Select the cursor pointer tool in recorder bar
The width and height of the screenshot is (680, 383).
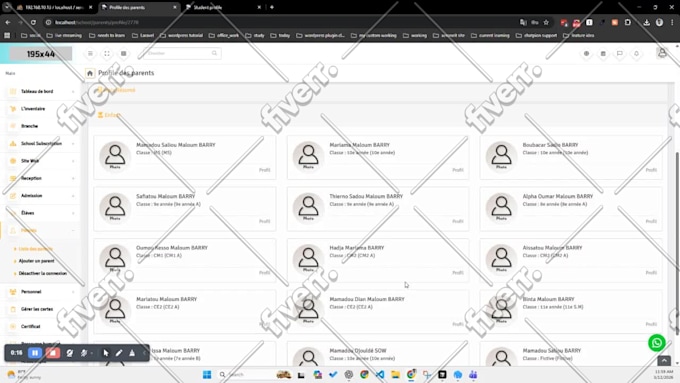point(106,353)
